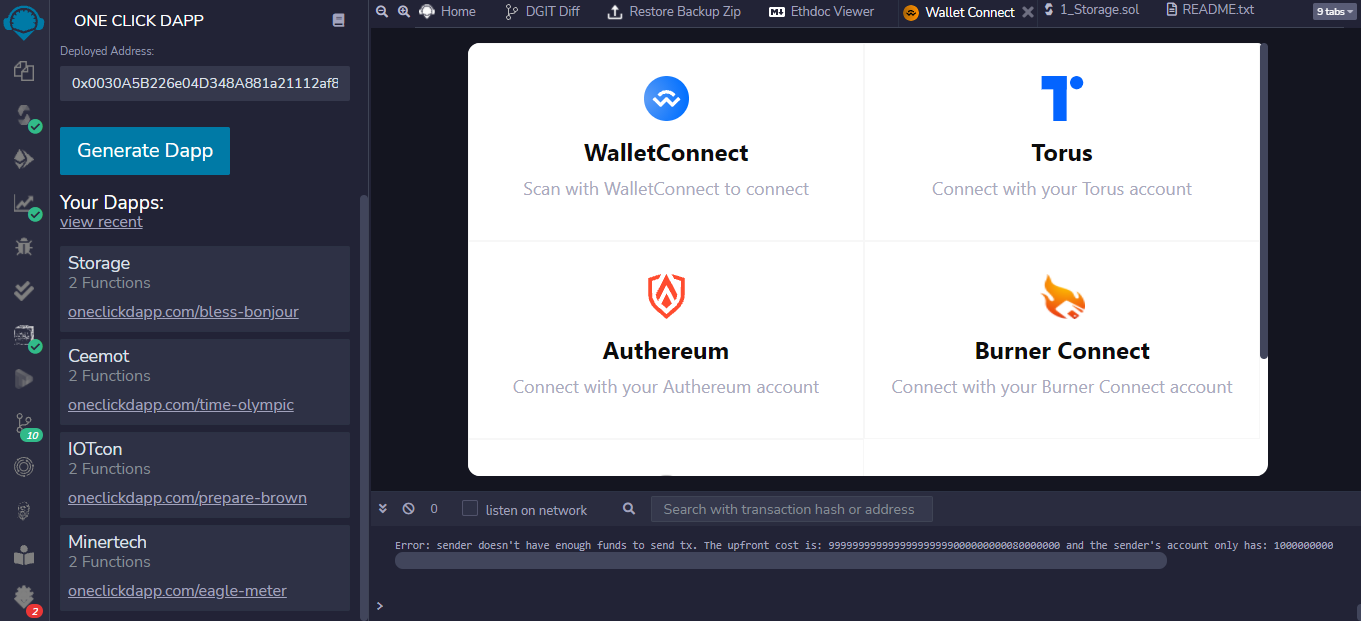Open the Solidity static analysis chart icon
Viewport: 1361px width, 621px height.
tap(24, 204)
